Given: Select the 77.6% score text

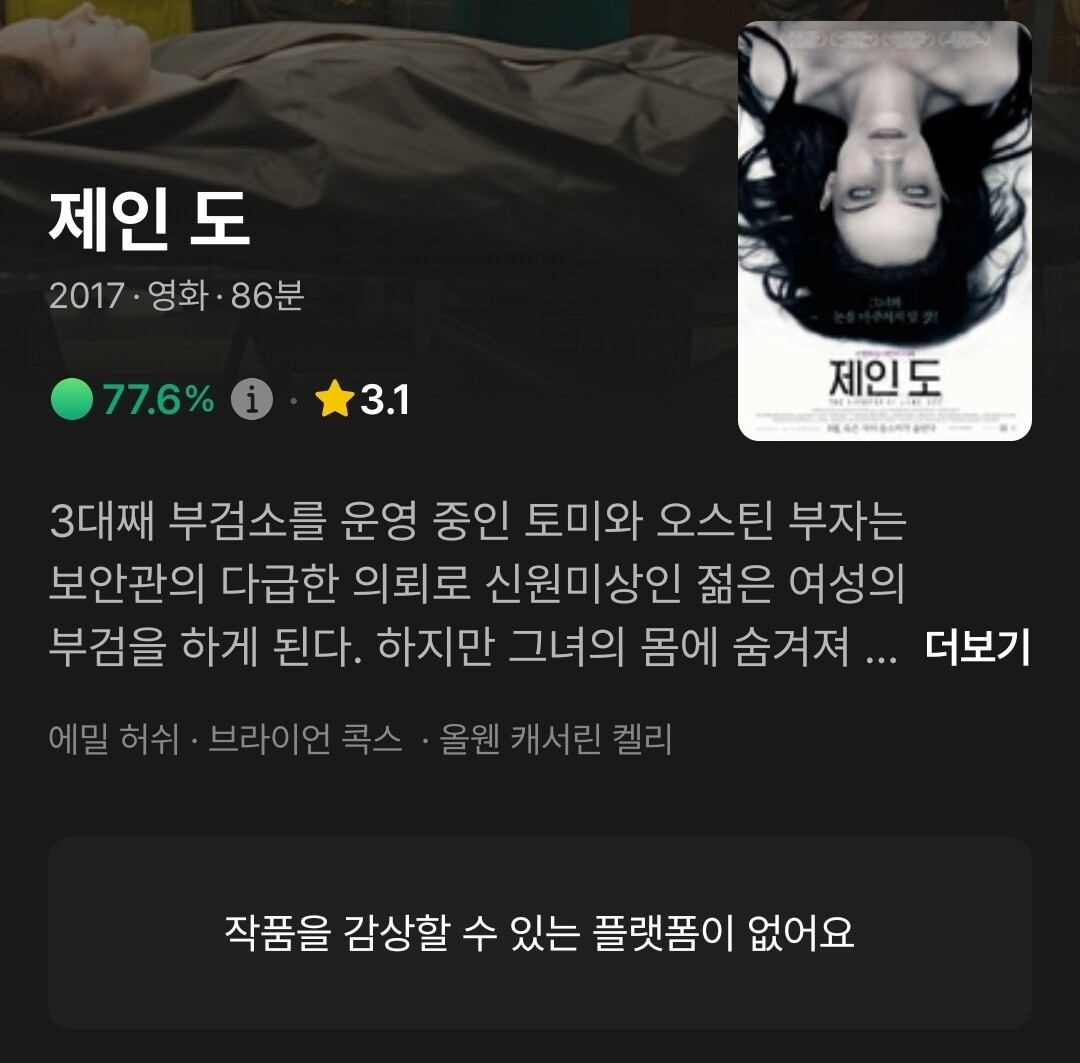Looking at the screenshot, I should 159,399.
